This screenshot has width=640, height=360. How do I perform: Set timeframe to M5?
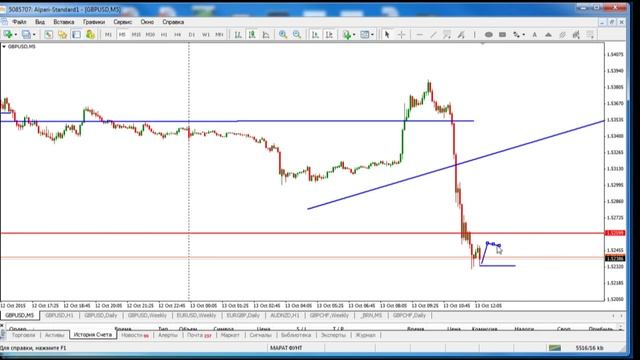pos(122,35)
